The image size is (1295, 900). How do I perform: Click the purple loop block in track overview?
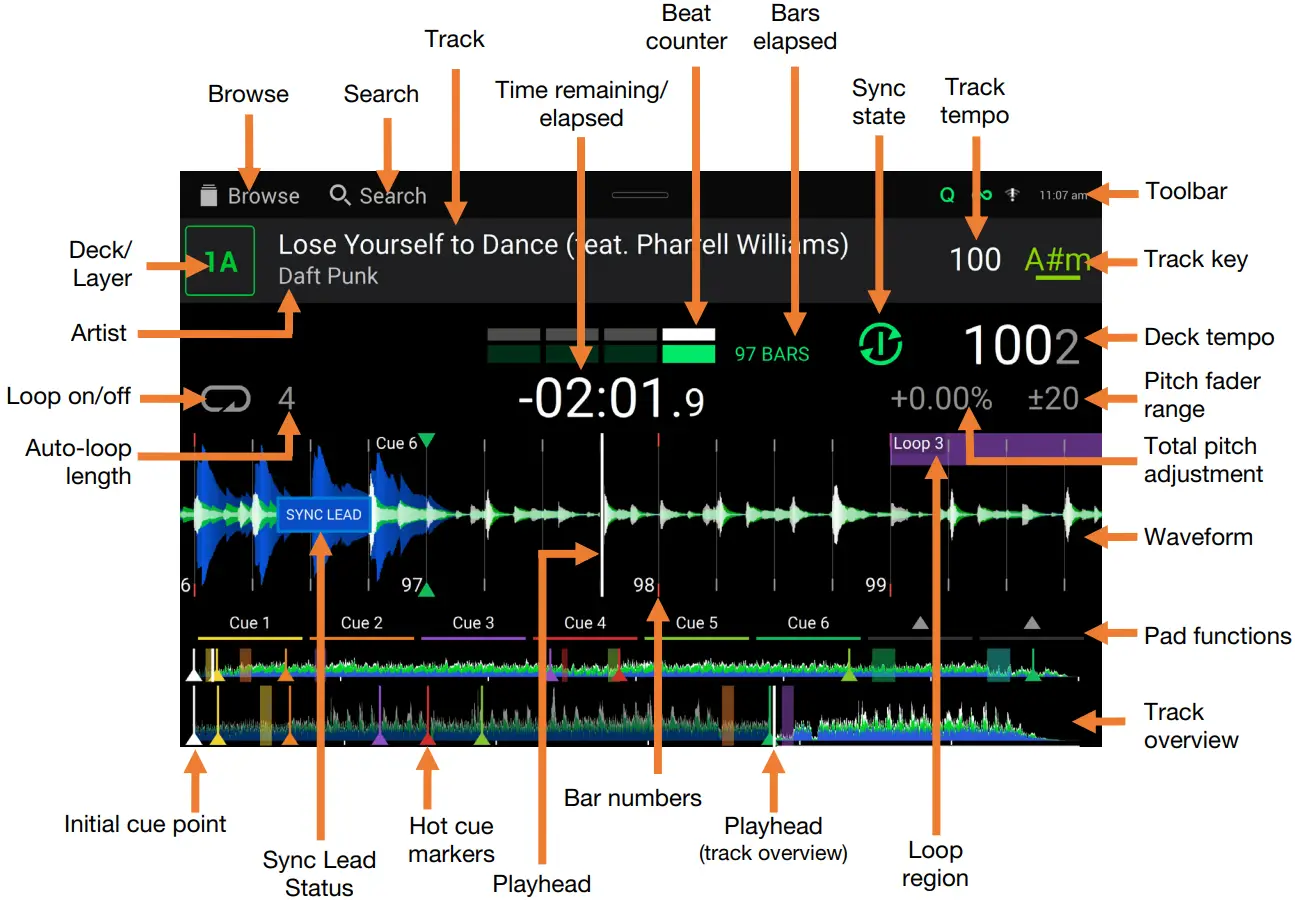click(x=787, y=714)
